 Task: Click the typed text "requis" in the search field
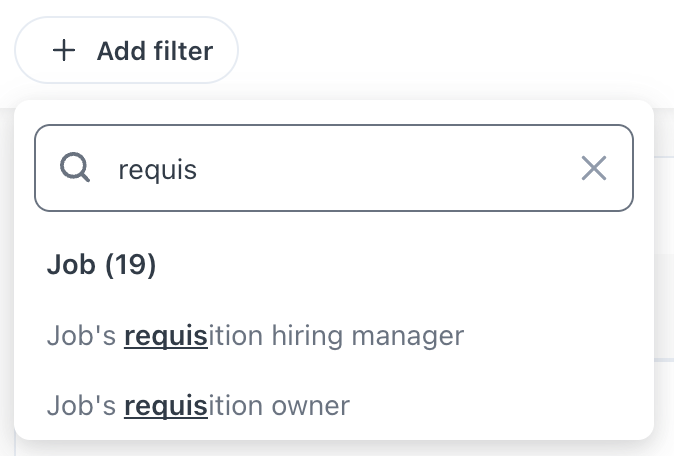157,169
